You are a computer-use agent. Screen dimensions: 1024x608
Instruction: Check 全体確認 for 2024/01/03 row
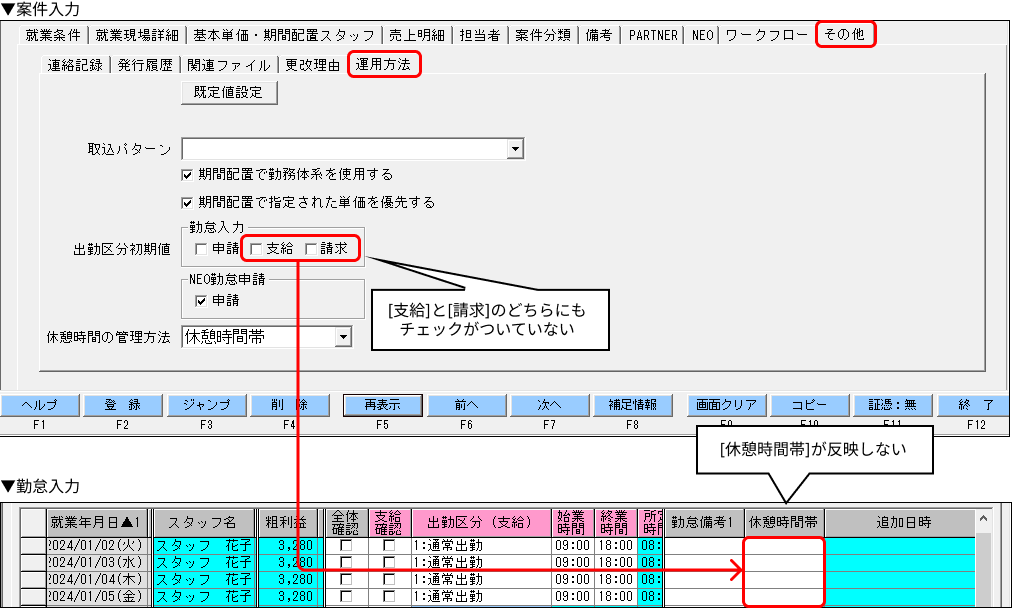pos(346,562)
